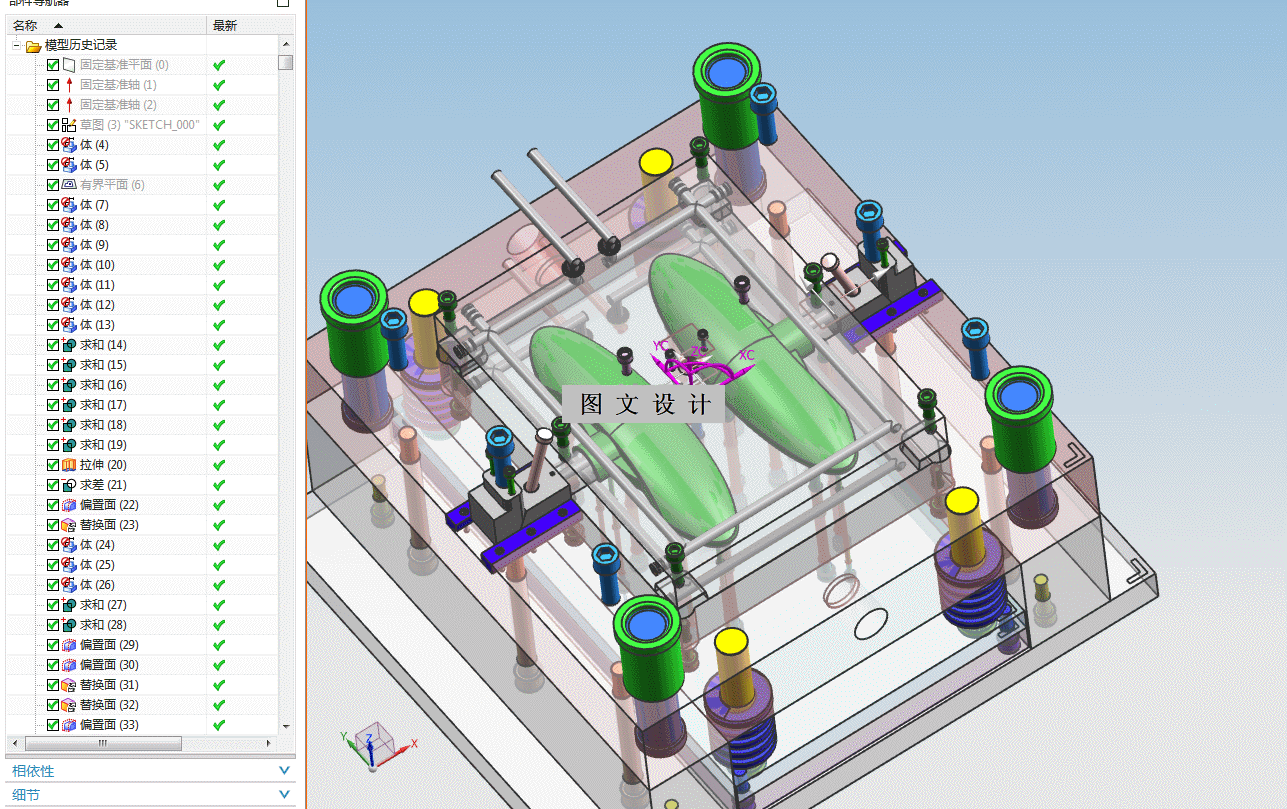The width and height of the screenshot is (1287, 809).
Task: Select the 求和 (19) tree row
Action: [141, 445]
